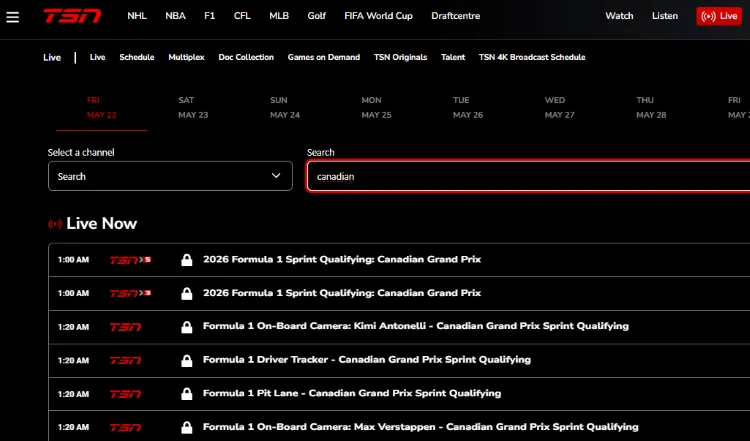The height and width of the screenshot is (441, 750).
Task: Go to TSN home via logo
Action: coord(72,16)
